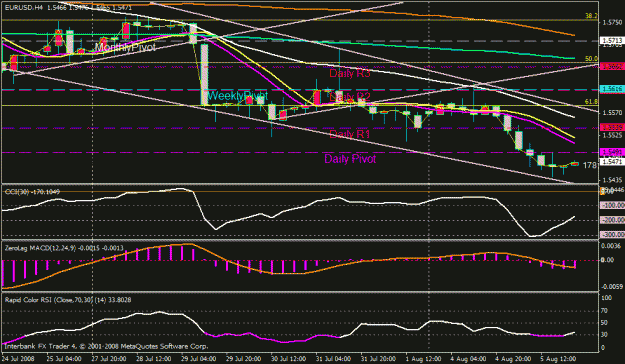Click the 50 level on RSI scale
625x364 pixels.
coord(605,323)
